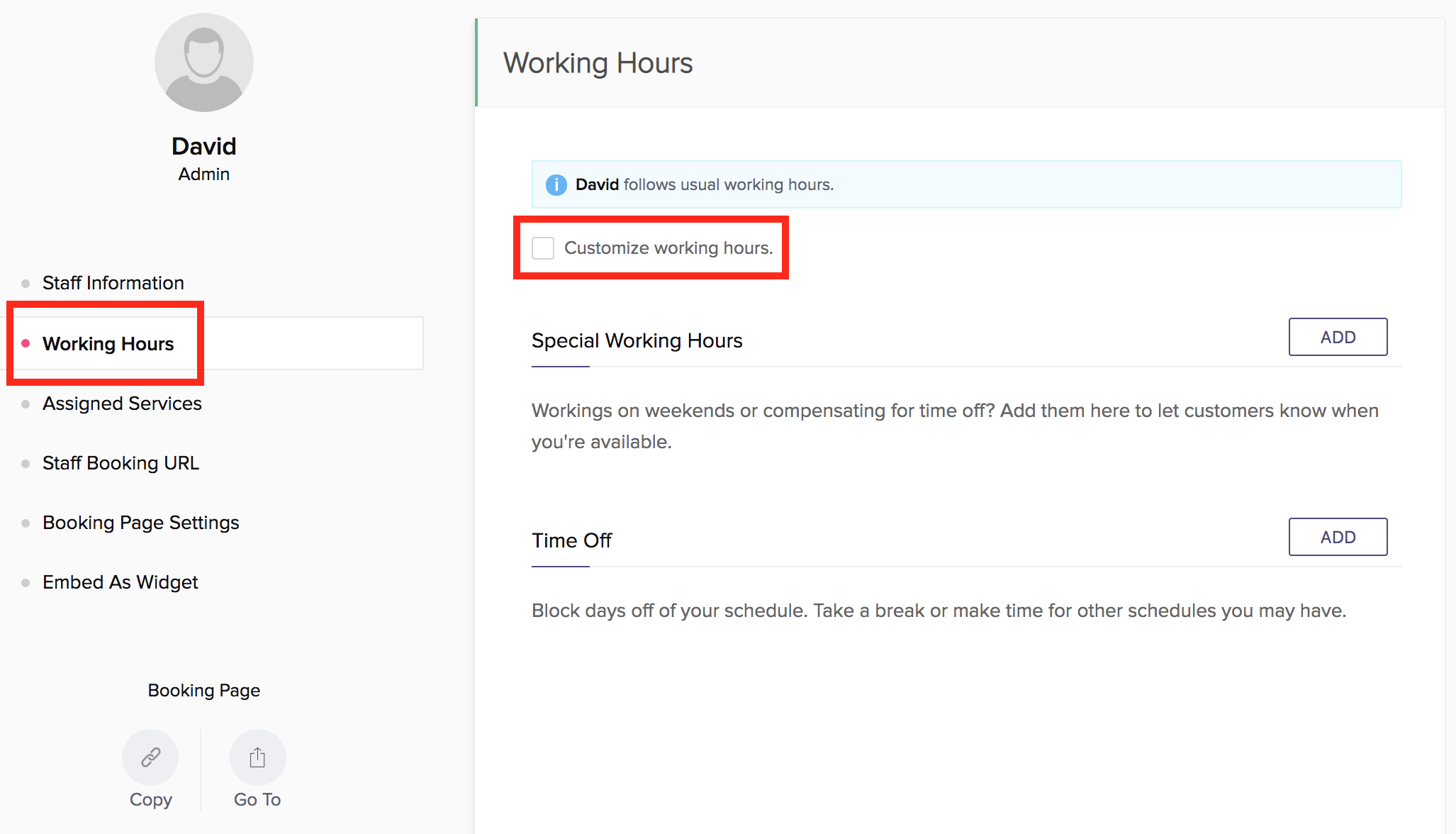Click the Time Off section heading
This screenshot has width=1456, height=834.
tap(571, 540)
